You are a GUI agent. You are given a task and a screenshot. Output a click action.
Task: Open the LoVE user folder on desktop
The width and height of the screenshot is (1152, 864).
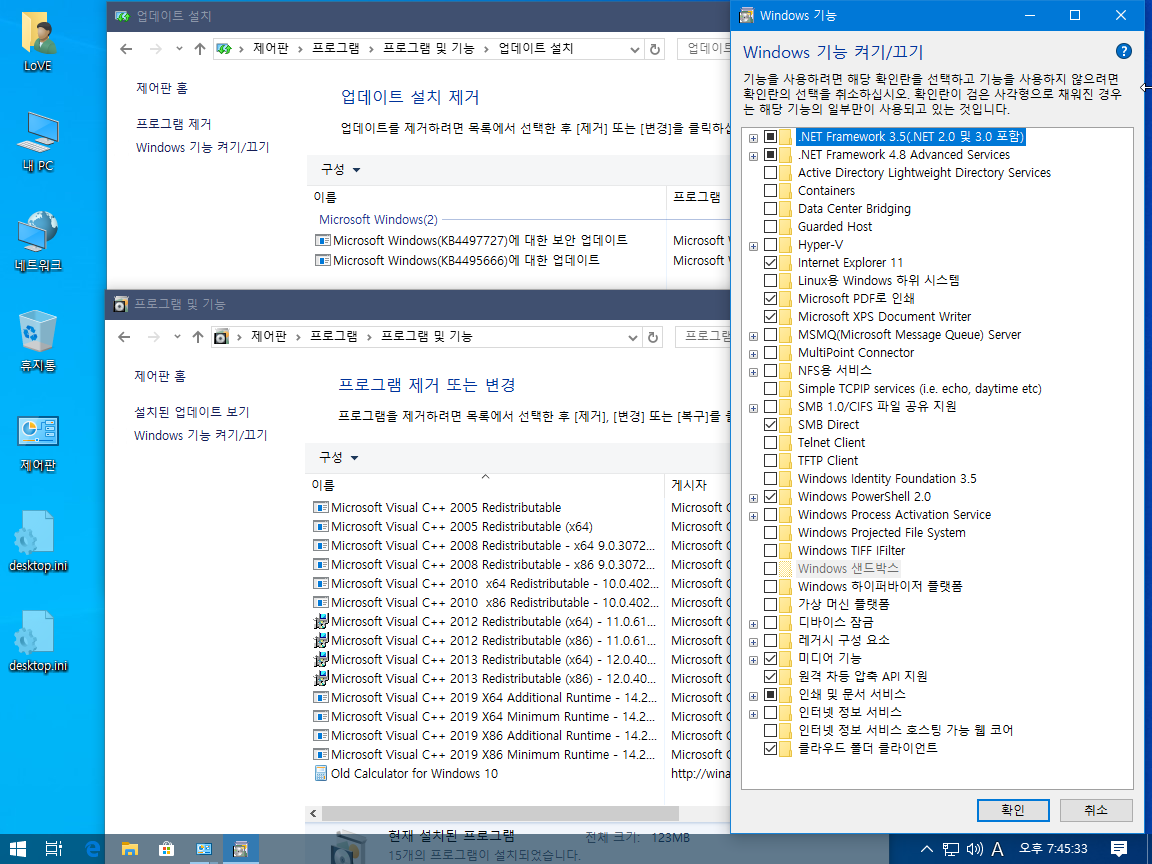pos(37,41)
